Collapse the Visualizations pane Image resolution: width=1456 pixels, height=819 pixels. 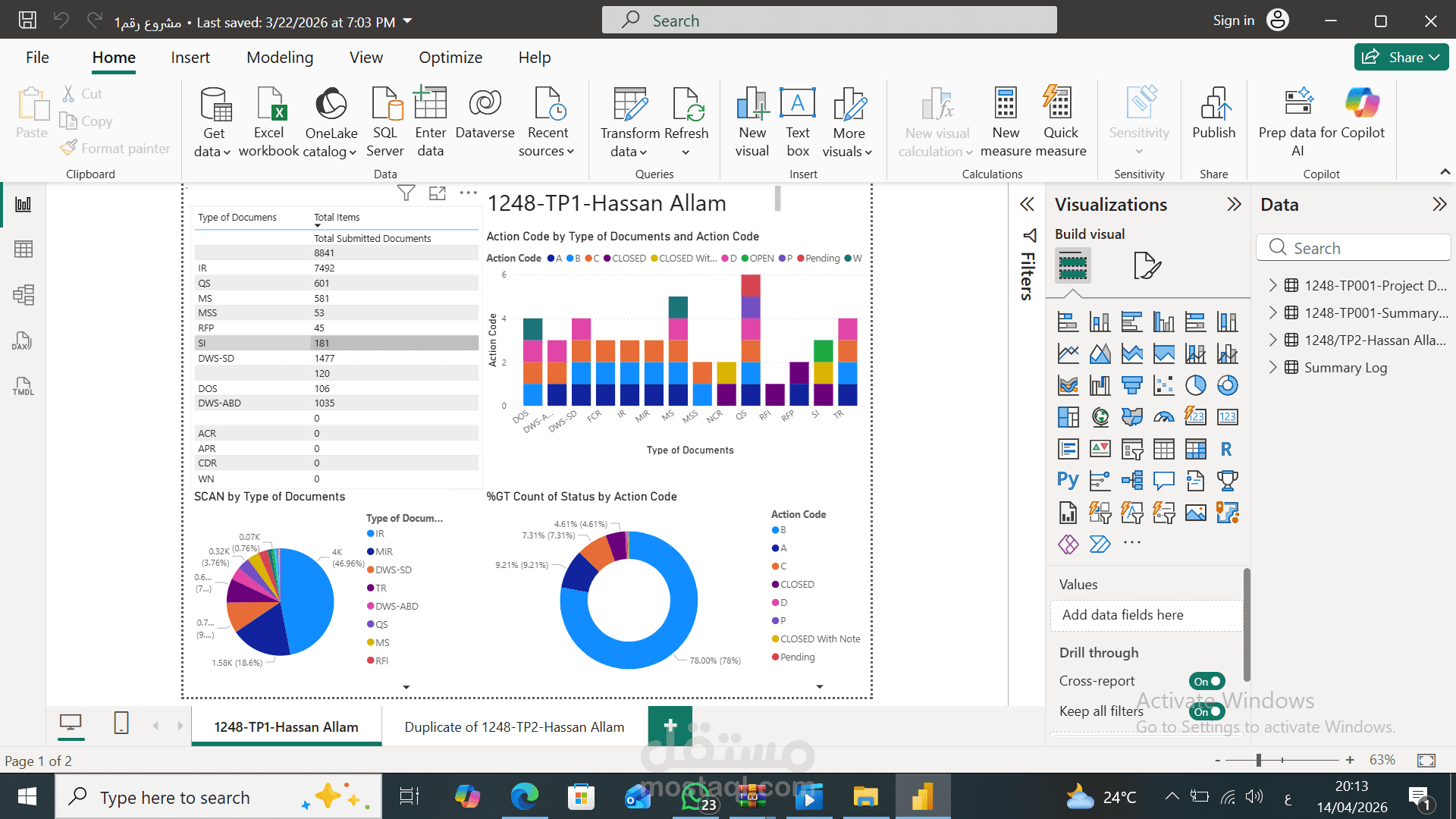tap(1235, 204)
